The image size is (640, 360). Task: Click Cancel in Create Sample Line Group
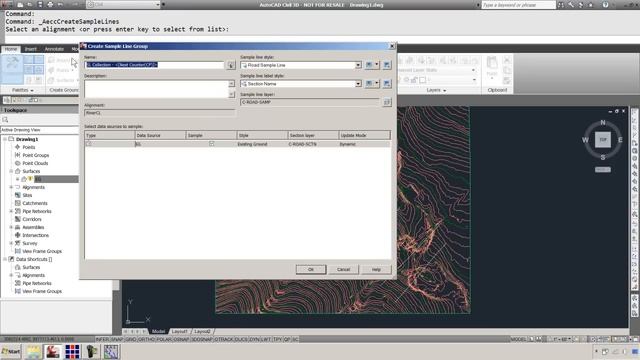click(344, 269)
